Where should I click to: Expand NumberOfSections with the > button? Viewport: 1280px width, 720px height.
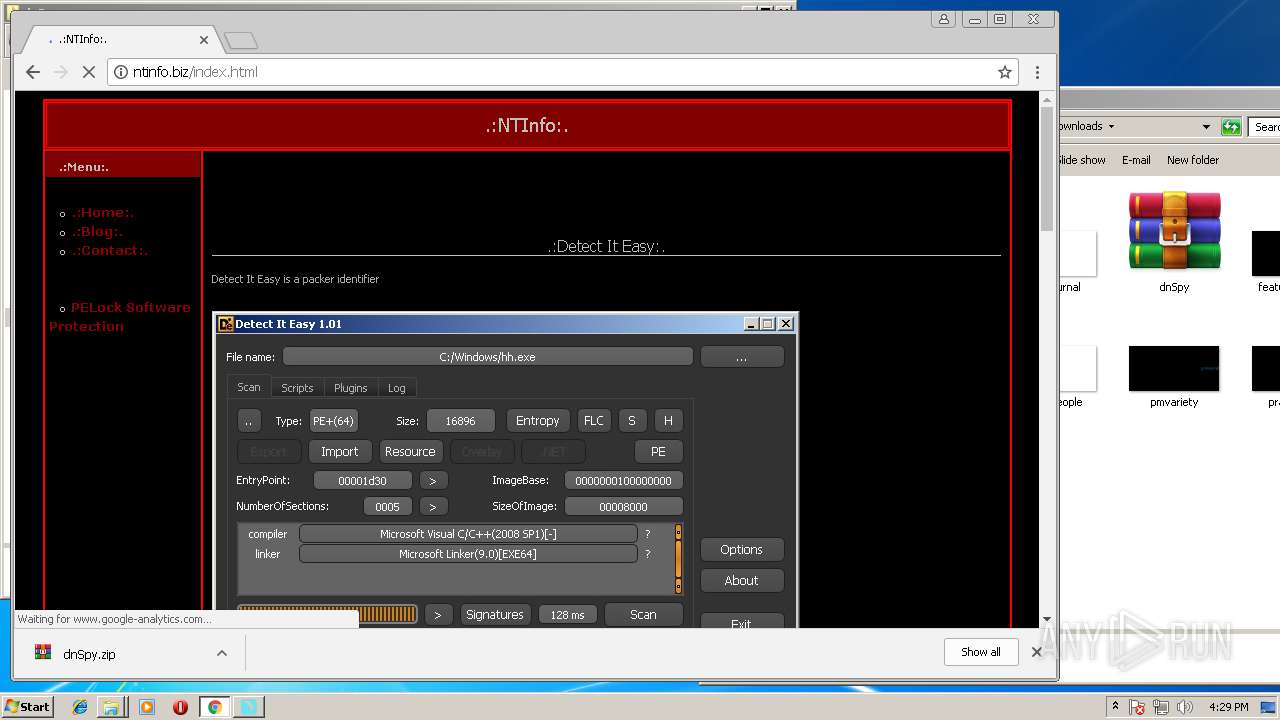coord(433,507)
